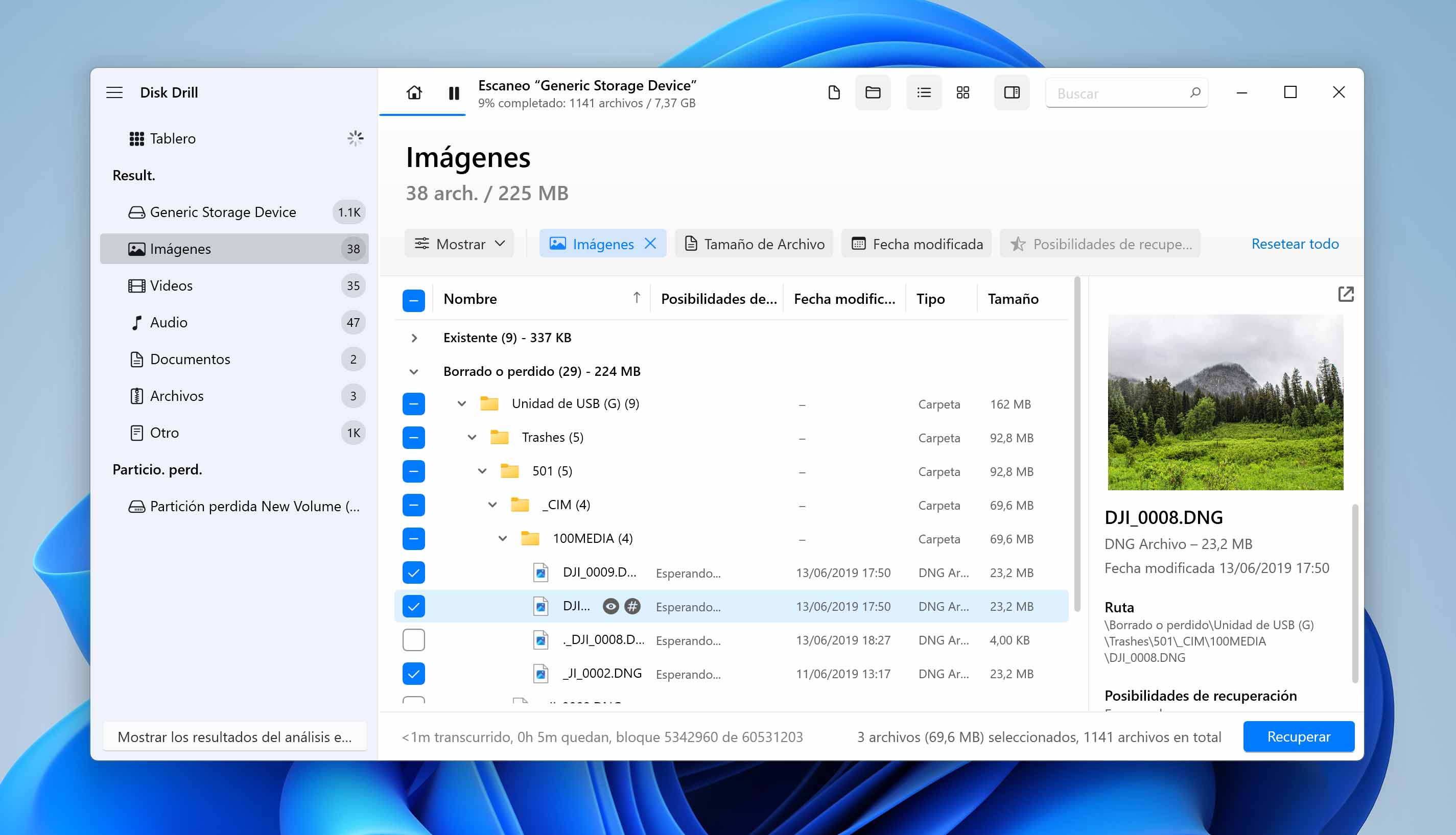
Task: Select Generic Storage Device in sidebar
Action: point(234,212)
